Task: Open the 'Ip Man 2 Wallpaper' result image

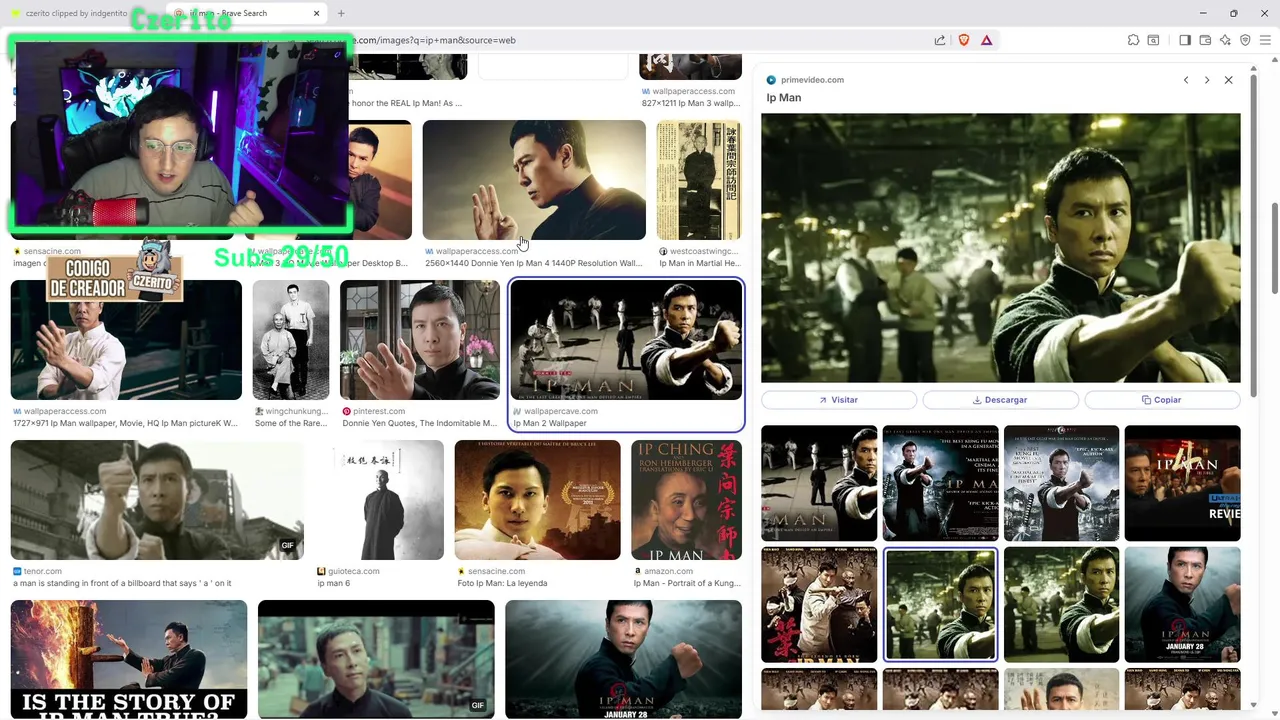Action: (x=626, y=340)
